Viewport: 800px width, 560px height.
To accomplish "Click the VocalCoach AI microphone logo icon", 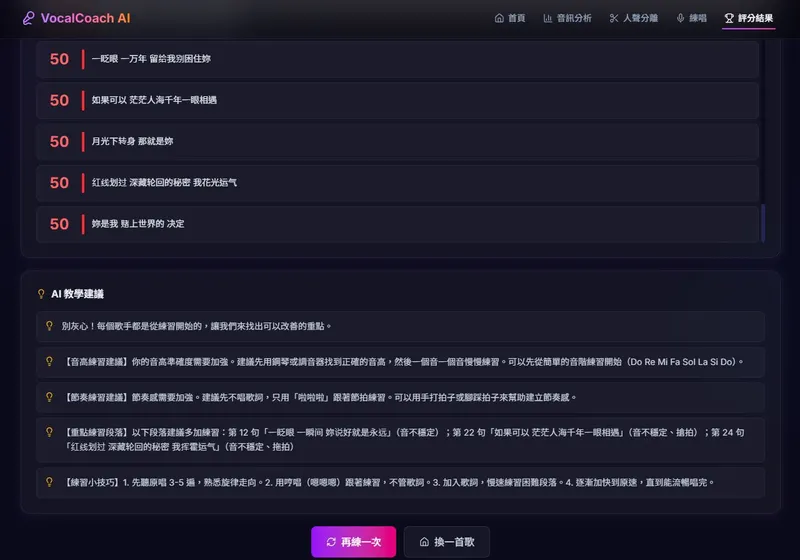I will 29,18.
